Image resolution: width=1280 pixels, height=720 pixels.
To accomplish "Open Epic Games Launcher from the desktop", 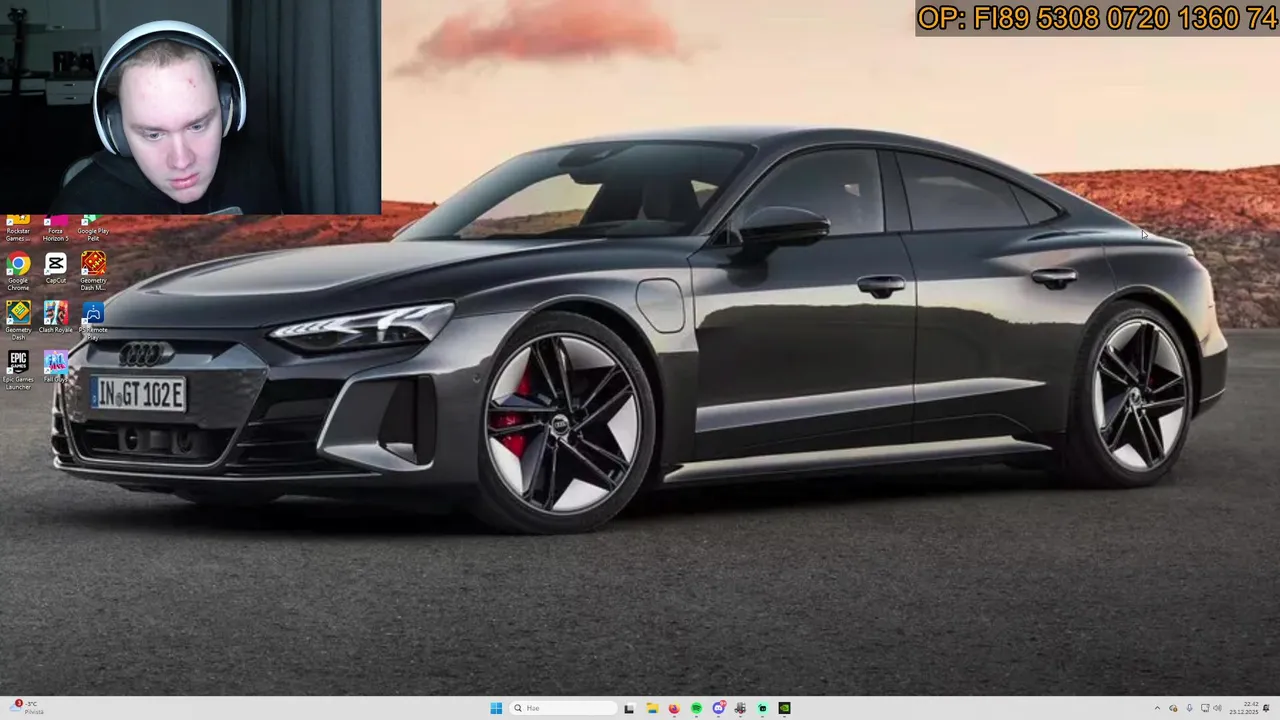I will click(18, 369).
